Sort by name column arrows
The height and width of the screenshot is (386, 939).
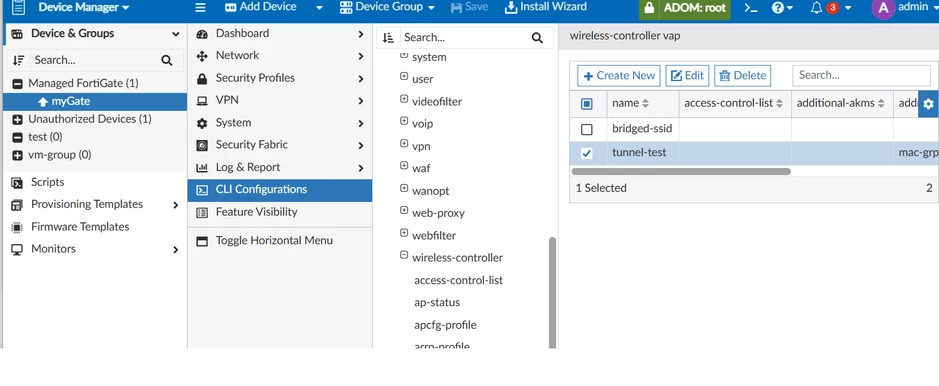(645, 104)
